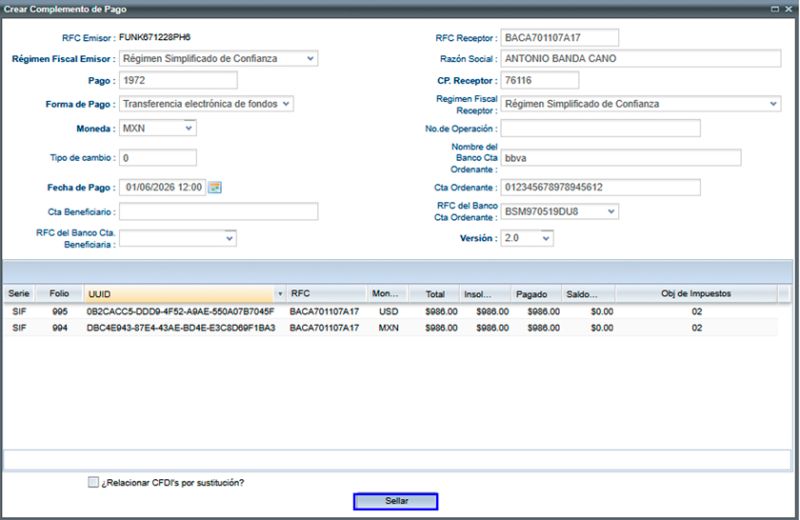Click Nombre del Banco Cta Ordenante field

tap(621, 158)
